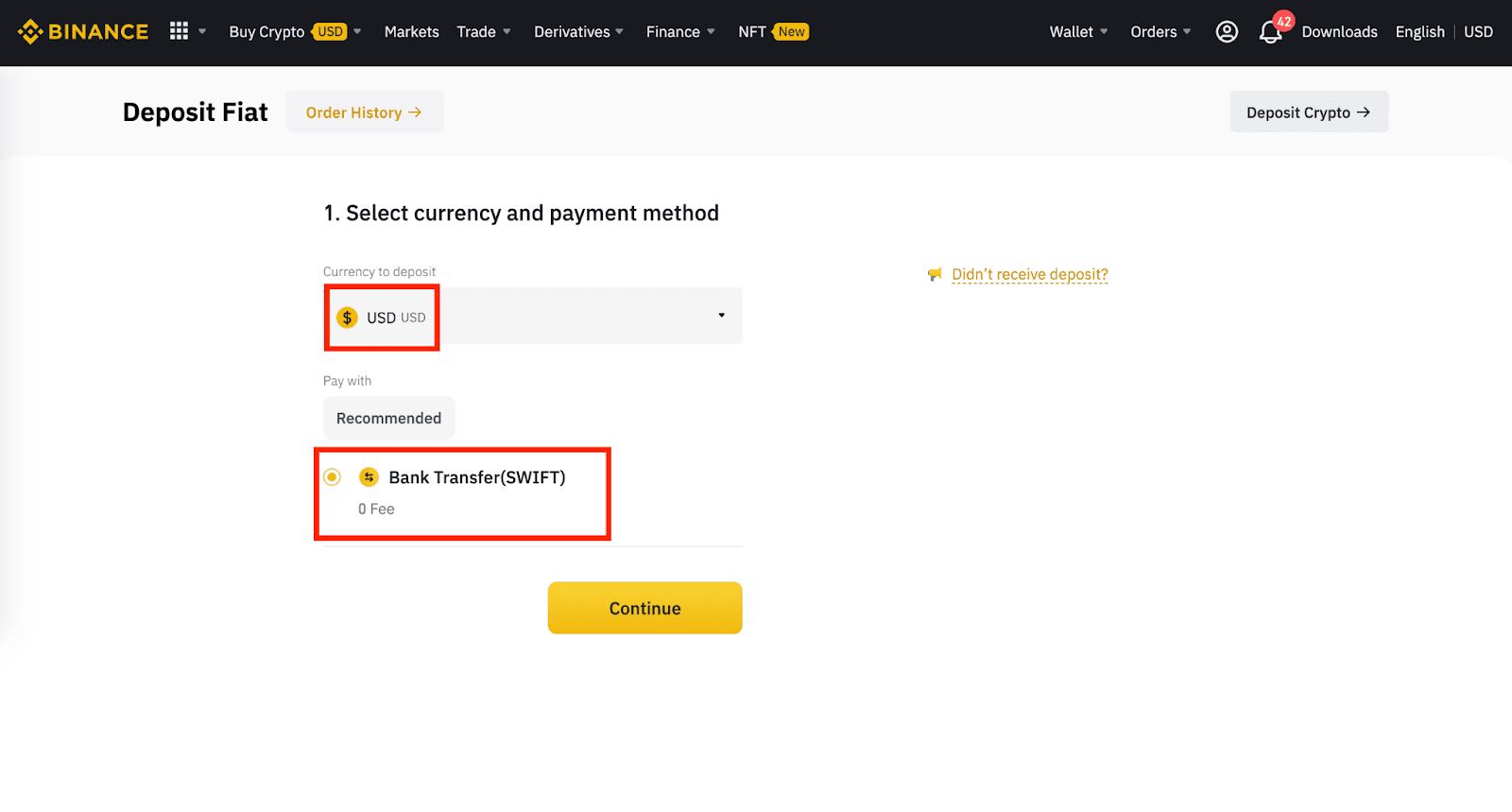1512x812 pixels.
Task: Click the USD dollar coin icon
Action: pos(347,318)
